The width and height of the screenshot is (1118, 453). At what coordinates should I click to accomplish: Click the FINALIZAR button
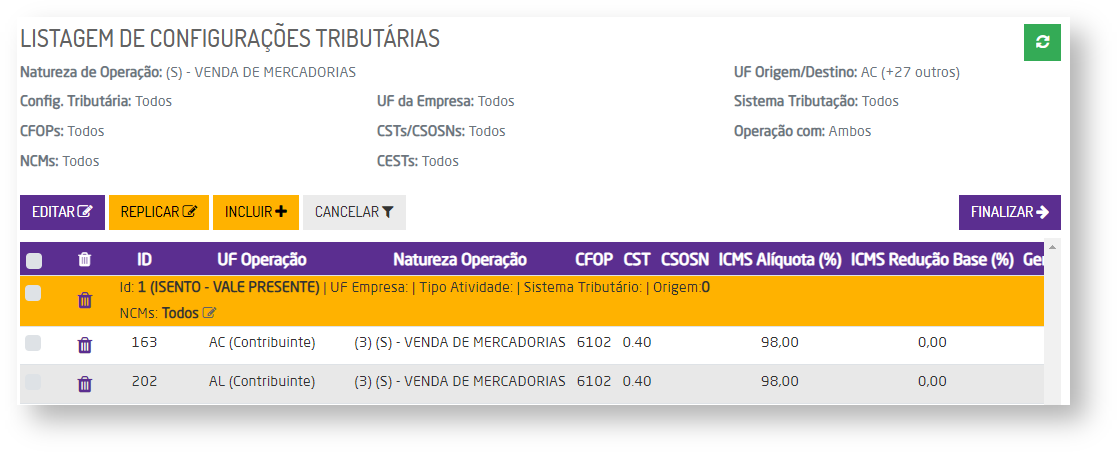[x=1009, y=212]
